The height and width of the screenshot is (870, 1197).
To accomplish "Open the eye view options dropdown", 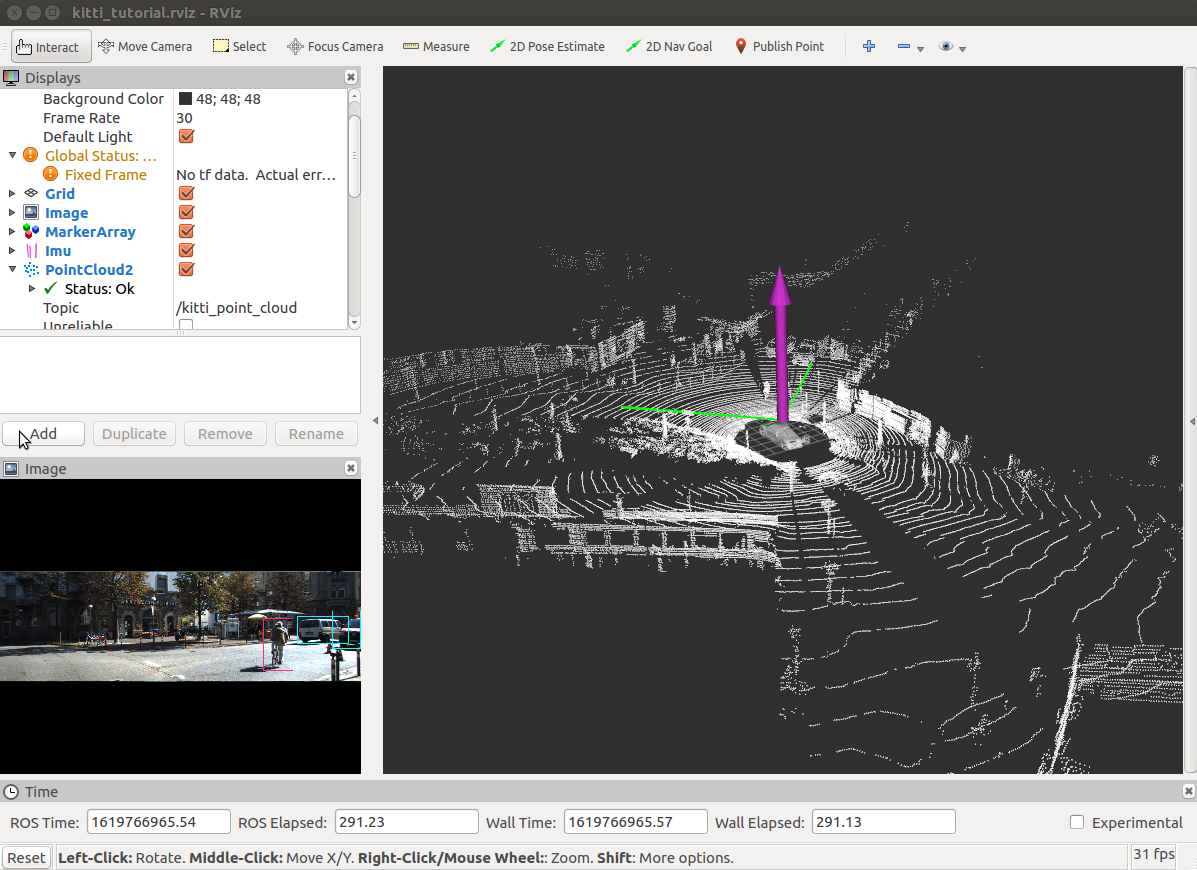I will (952, 47).
